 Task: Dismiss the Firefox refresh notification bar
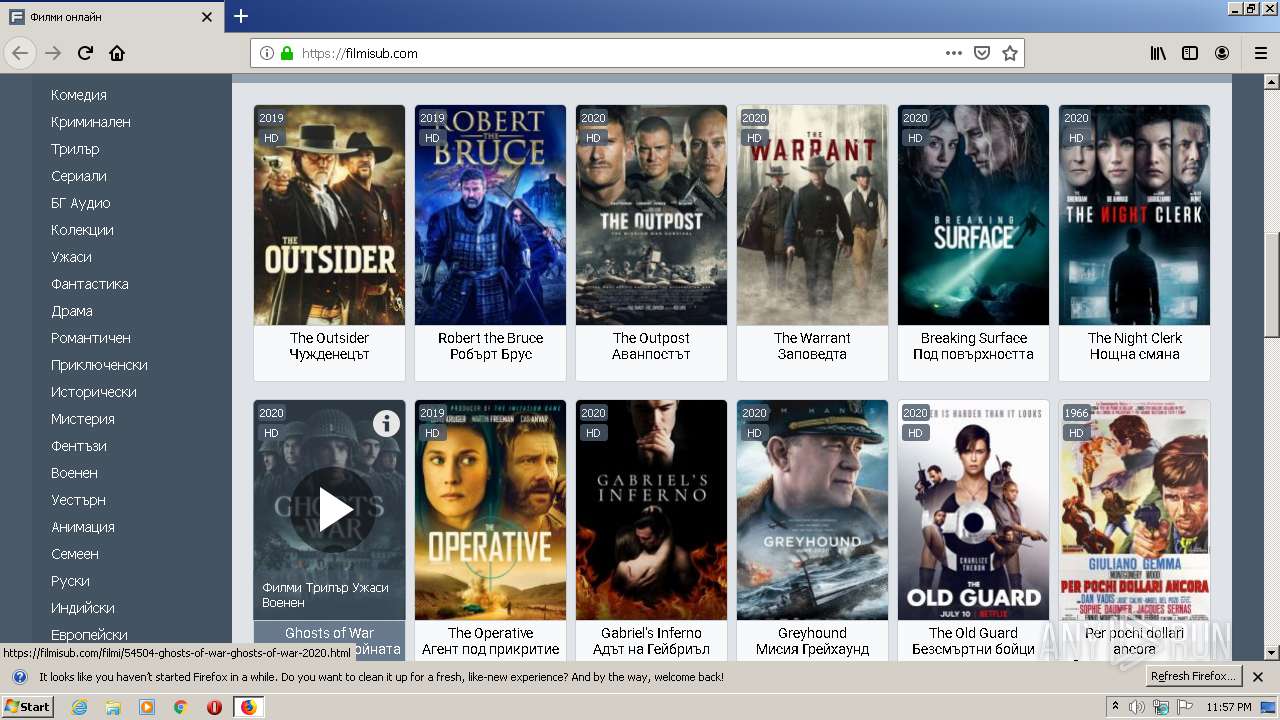[1258, 677]
